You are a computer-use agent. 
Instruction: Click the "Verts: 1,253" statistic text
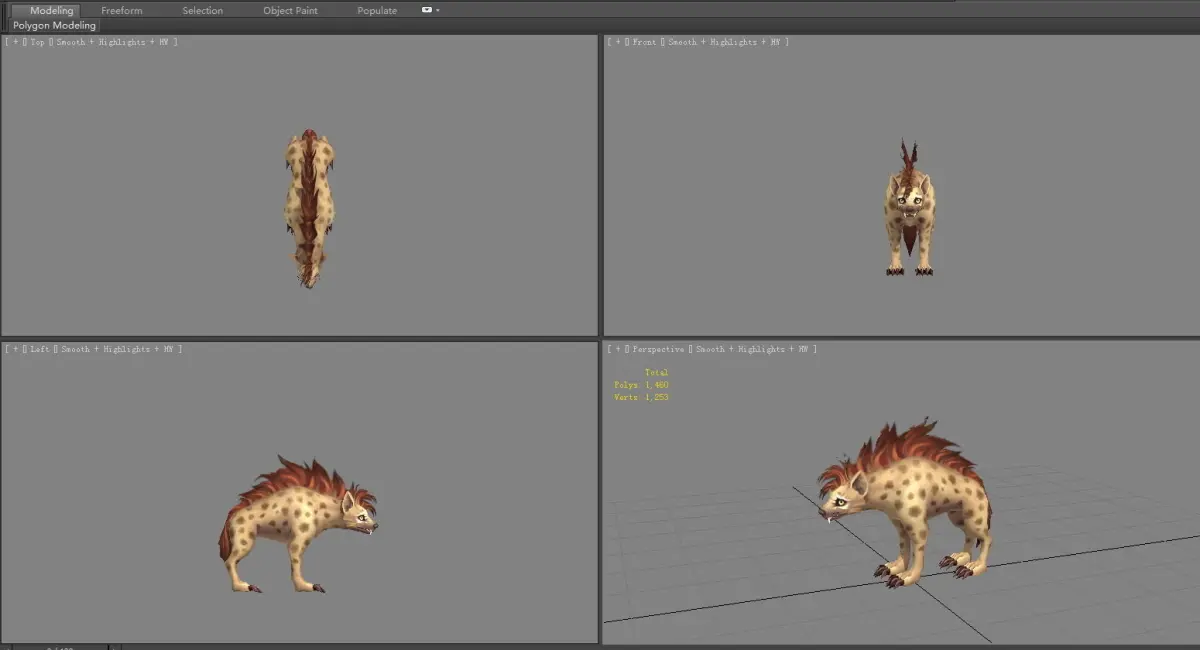tap(641, 397)
